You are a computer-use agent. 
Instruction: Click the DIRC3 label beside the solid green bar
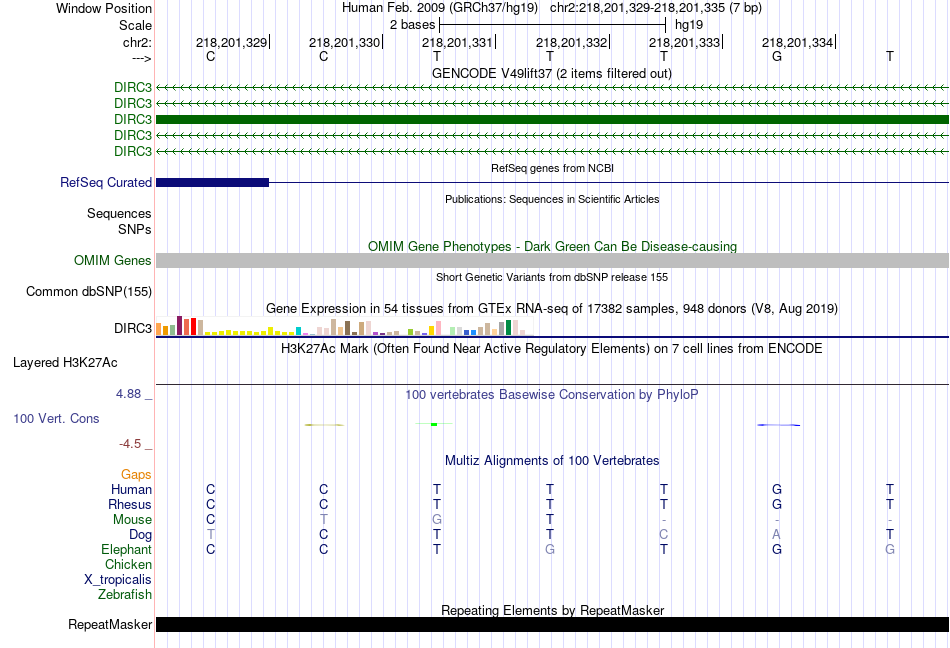tap(133, 119)
